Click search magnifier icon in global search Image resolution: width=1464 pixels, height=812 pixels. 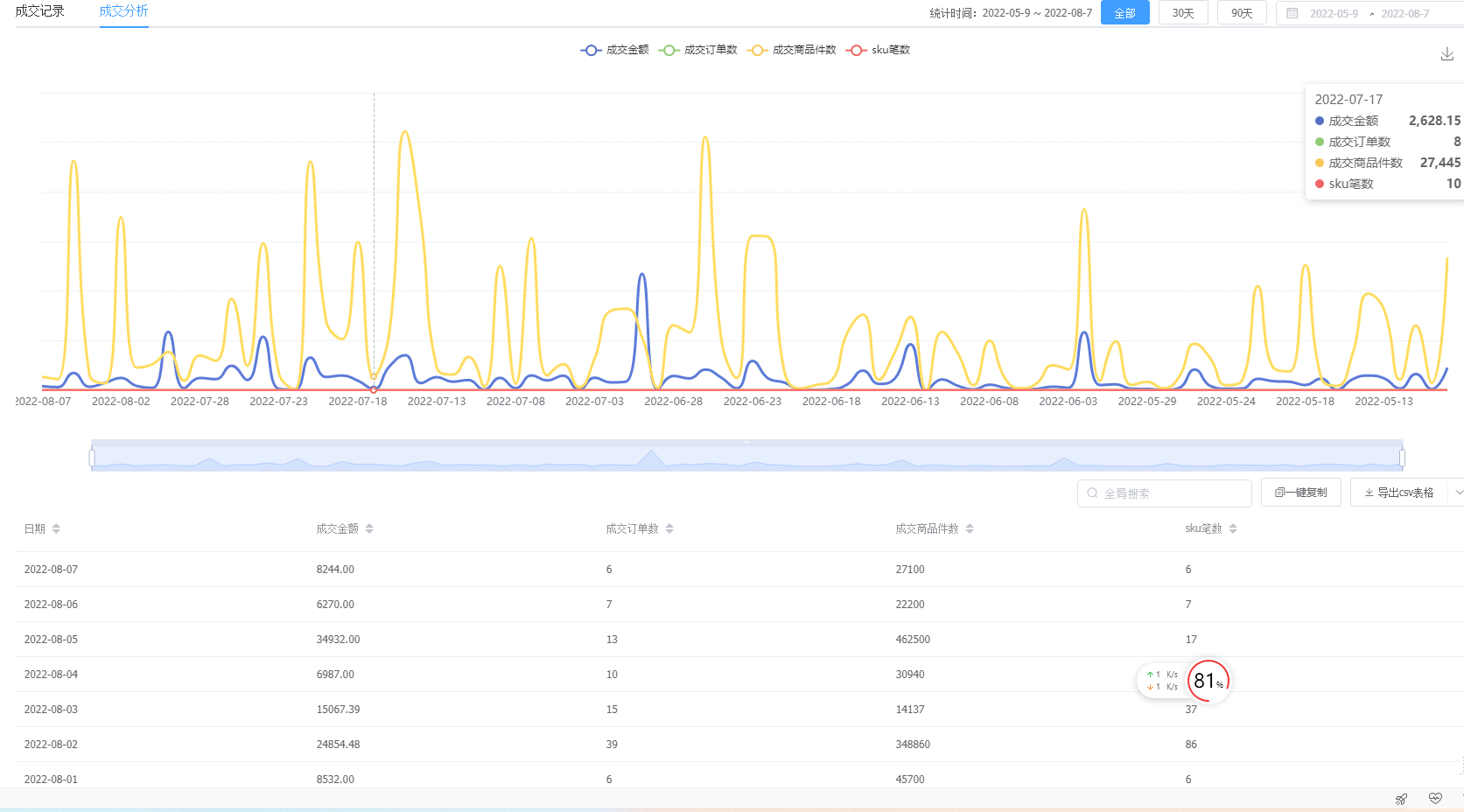click(x=1092, y=493)
